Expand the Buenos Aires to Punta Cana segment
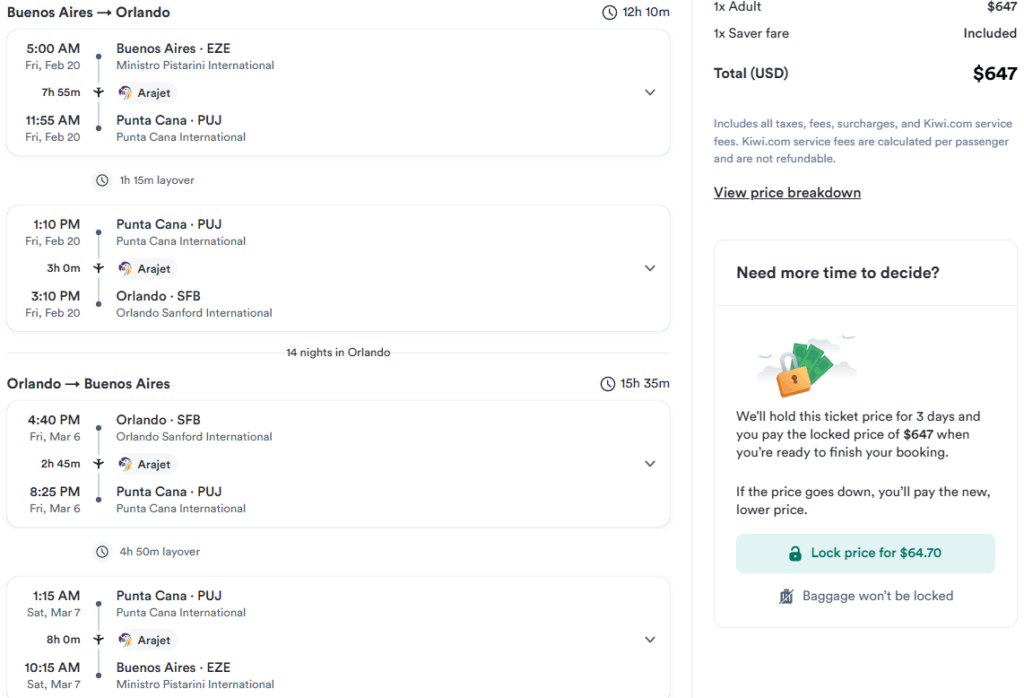The height and width of the screenshot is (698, 1024). click(650, 93)
